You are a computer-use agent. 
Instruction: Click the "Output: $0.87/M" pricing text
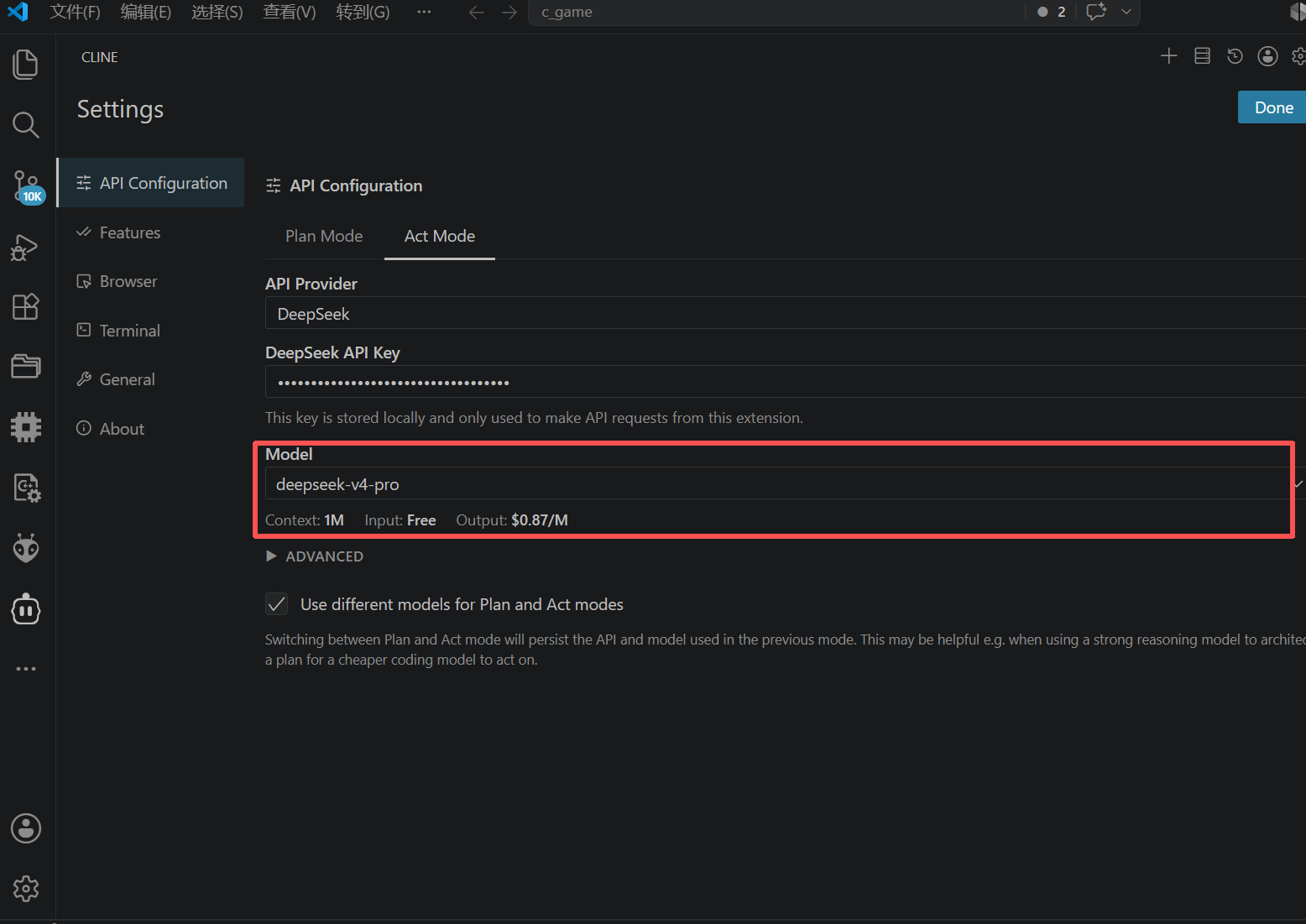coord(512,520)
